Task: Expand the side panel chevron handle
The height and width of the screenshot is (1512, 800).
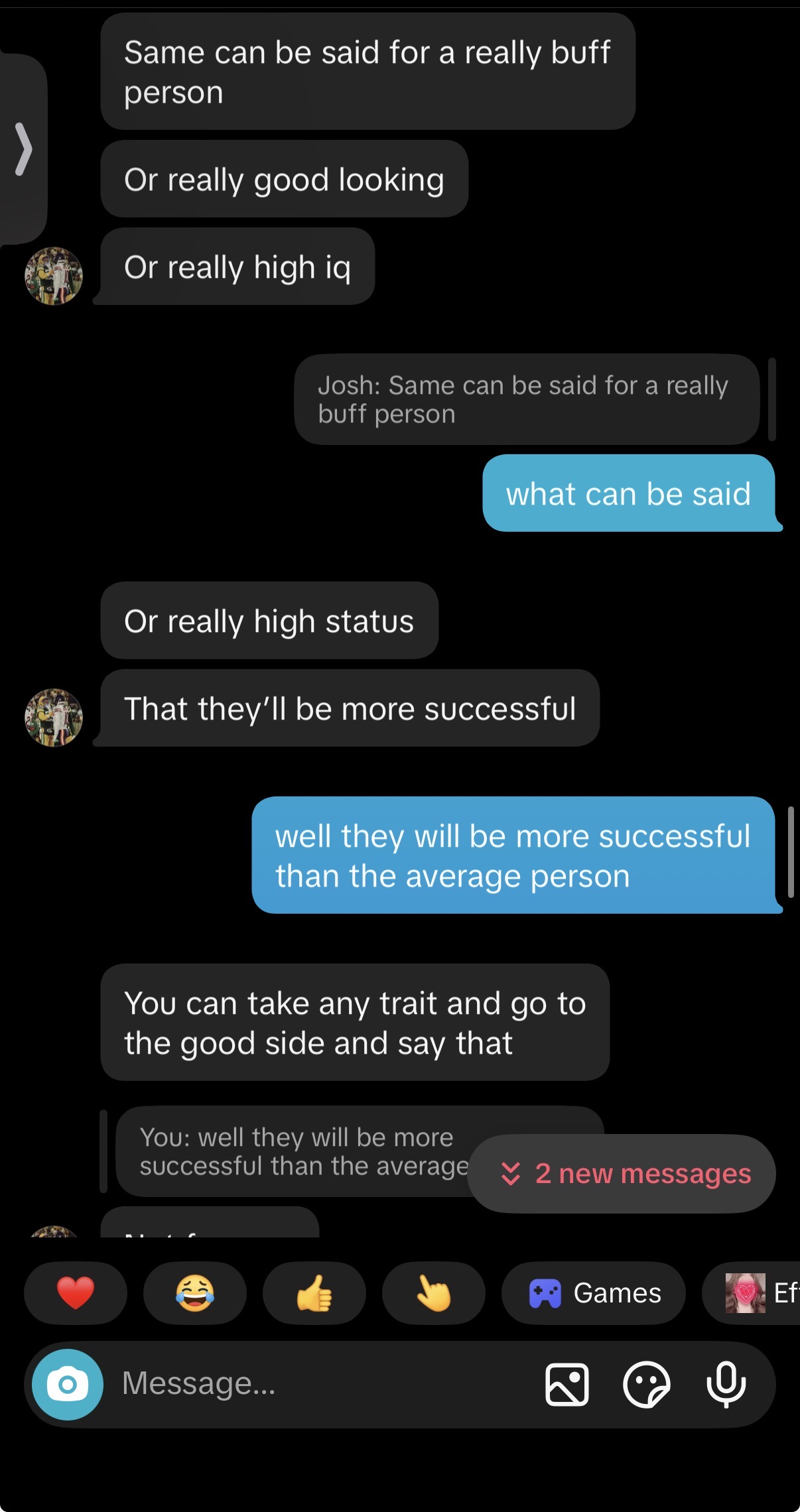Action: click(x=23, y=149)
